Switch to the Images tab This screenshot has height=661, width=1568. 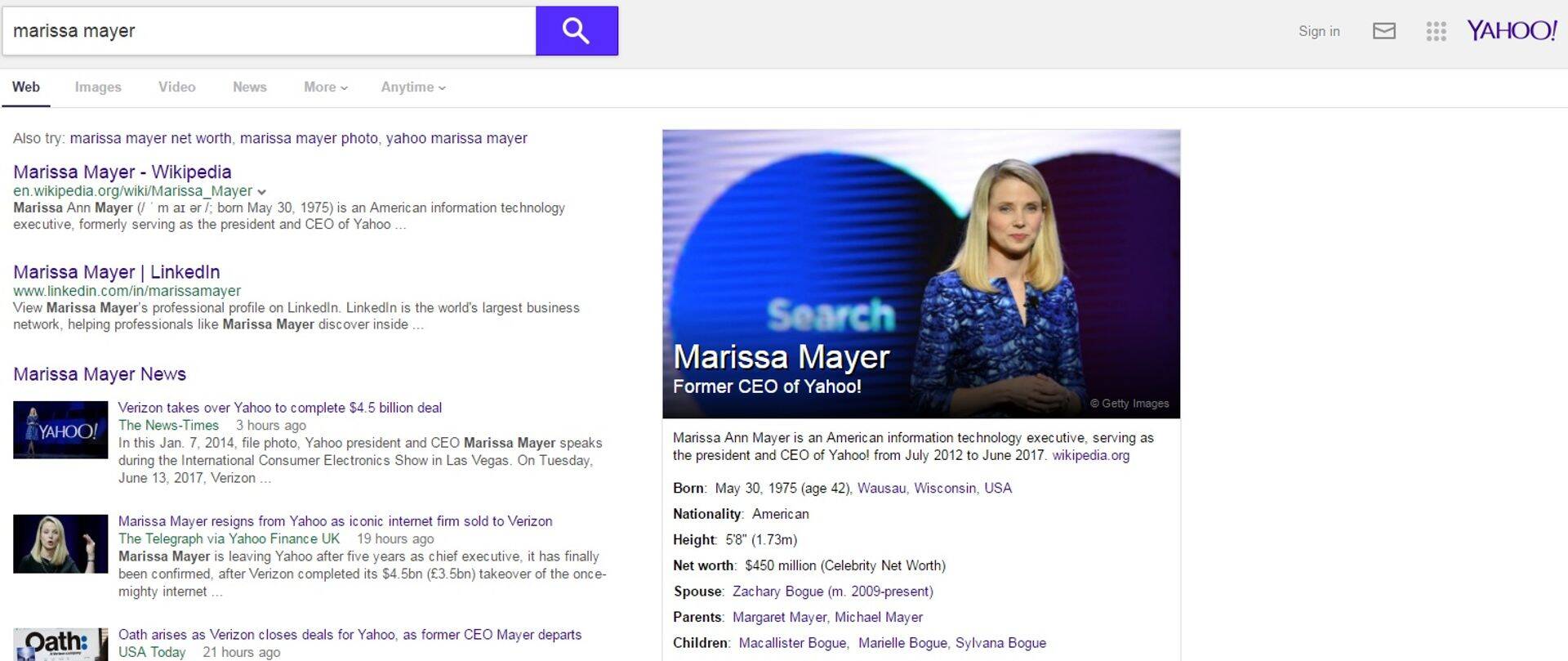pos(98,87)
